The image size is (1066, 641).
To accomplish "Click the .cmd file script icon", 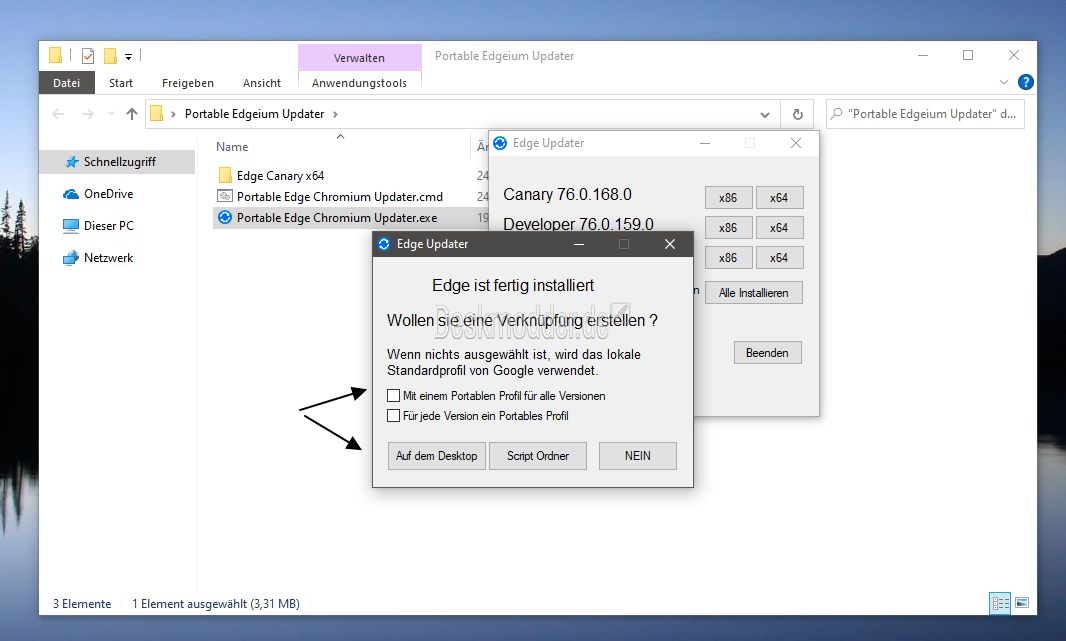I will point(225,196).
